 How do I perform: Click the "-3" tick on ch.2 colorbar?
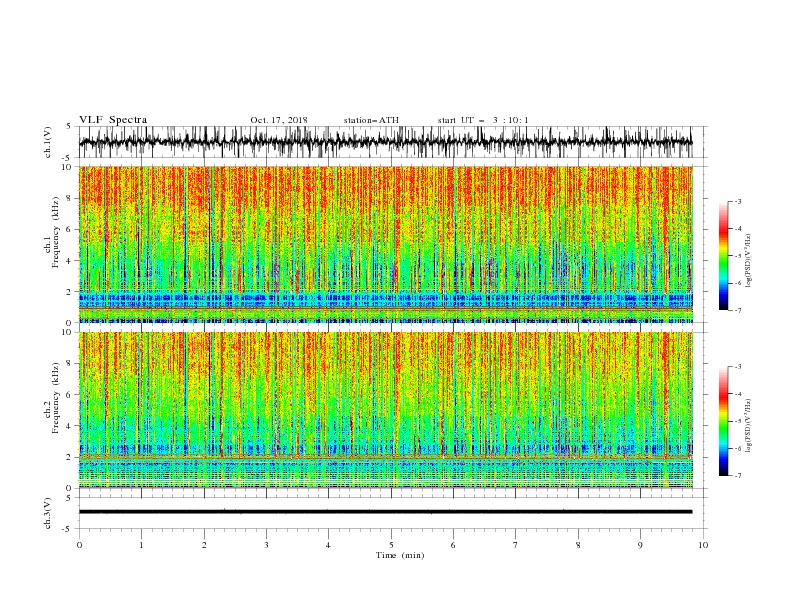click(737, 367)
